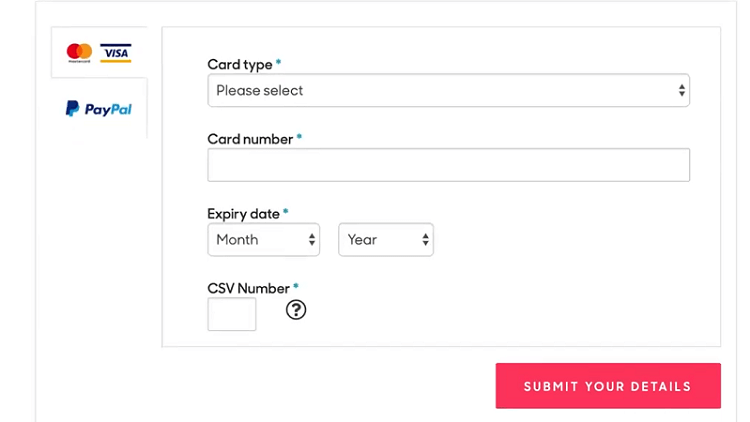This screenshot has height=422, width=750.
Task: Click the Card number label
Action: (x=250, y=139)
